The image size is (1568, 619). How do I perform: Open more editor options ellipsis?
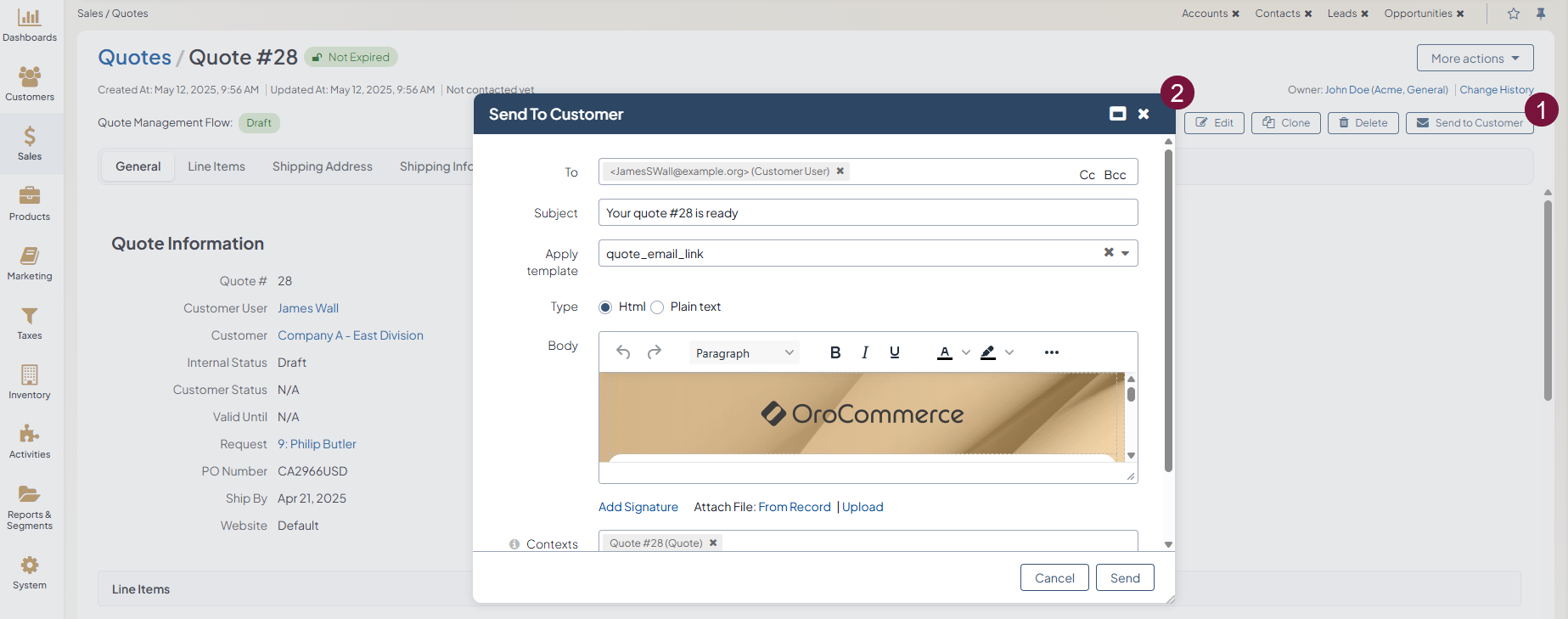1051,352
